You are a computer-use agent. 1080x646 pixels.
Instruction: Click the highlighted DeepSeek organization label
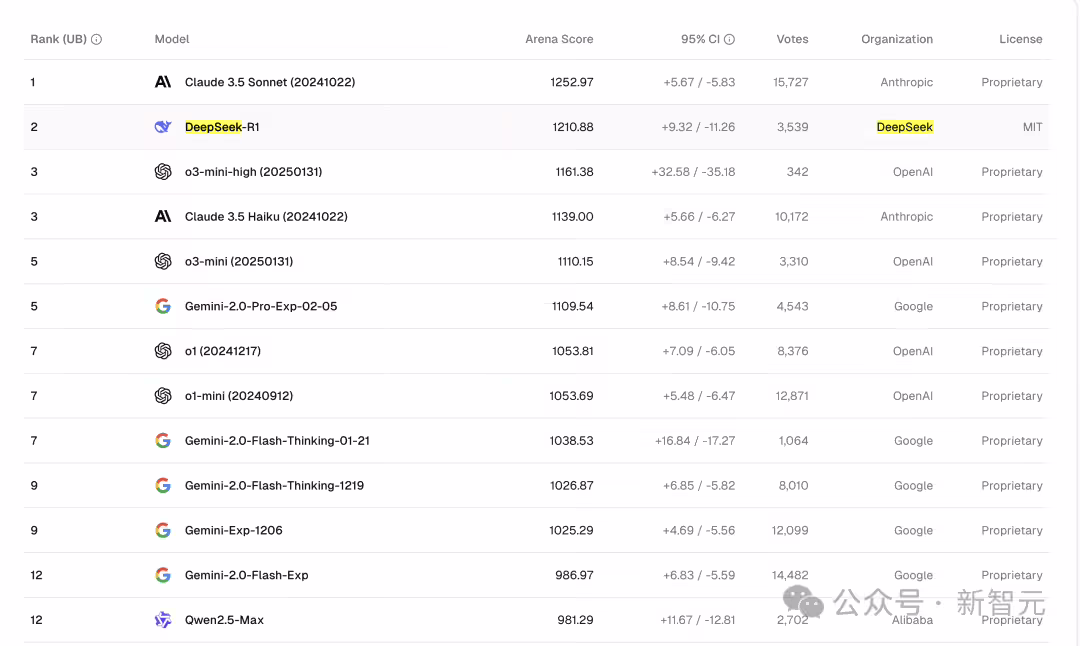tap(905, 127)
